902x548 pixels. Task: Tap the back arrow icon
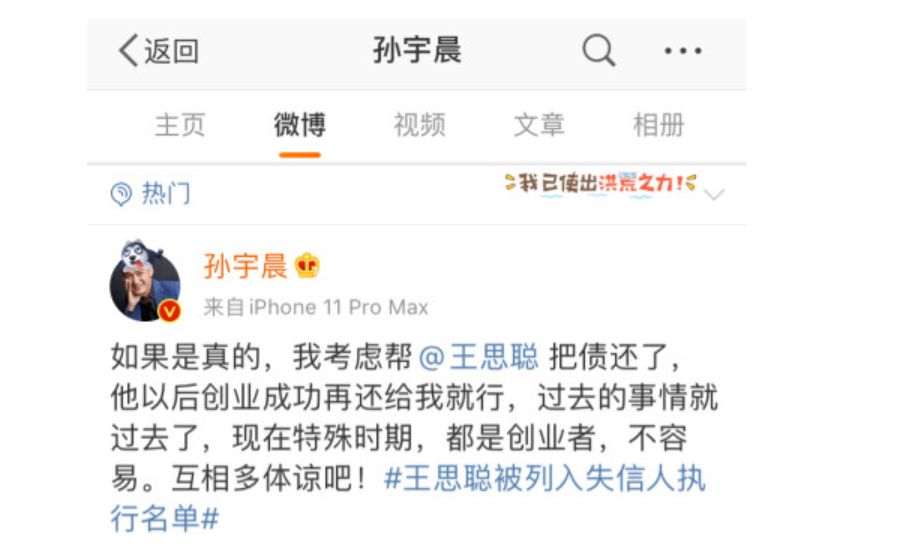[x=128, y=51]
